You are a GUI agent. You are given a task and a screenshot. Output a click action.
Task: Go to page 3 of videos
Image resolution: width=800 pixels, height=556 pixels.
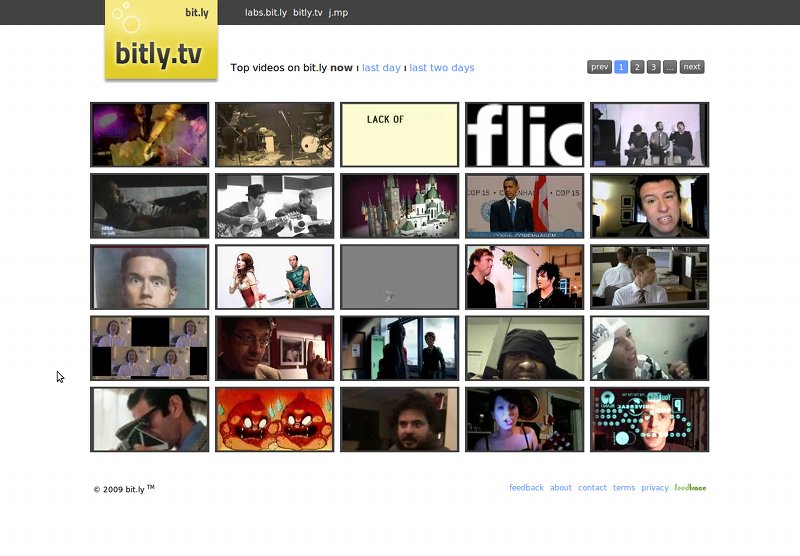coord(654,67)
